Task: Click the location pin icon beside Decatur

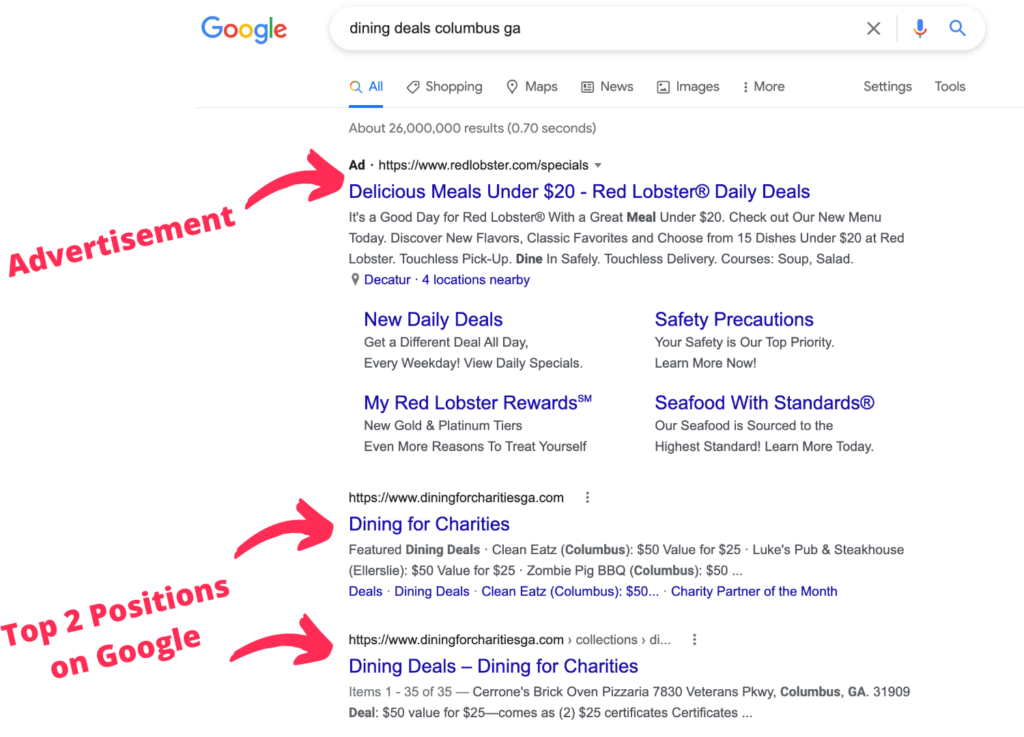Action: [355, 280]
